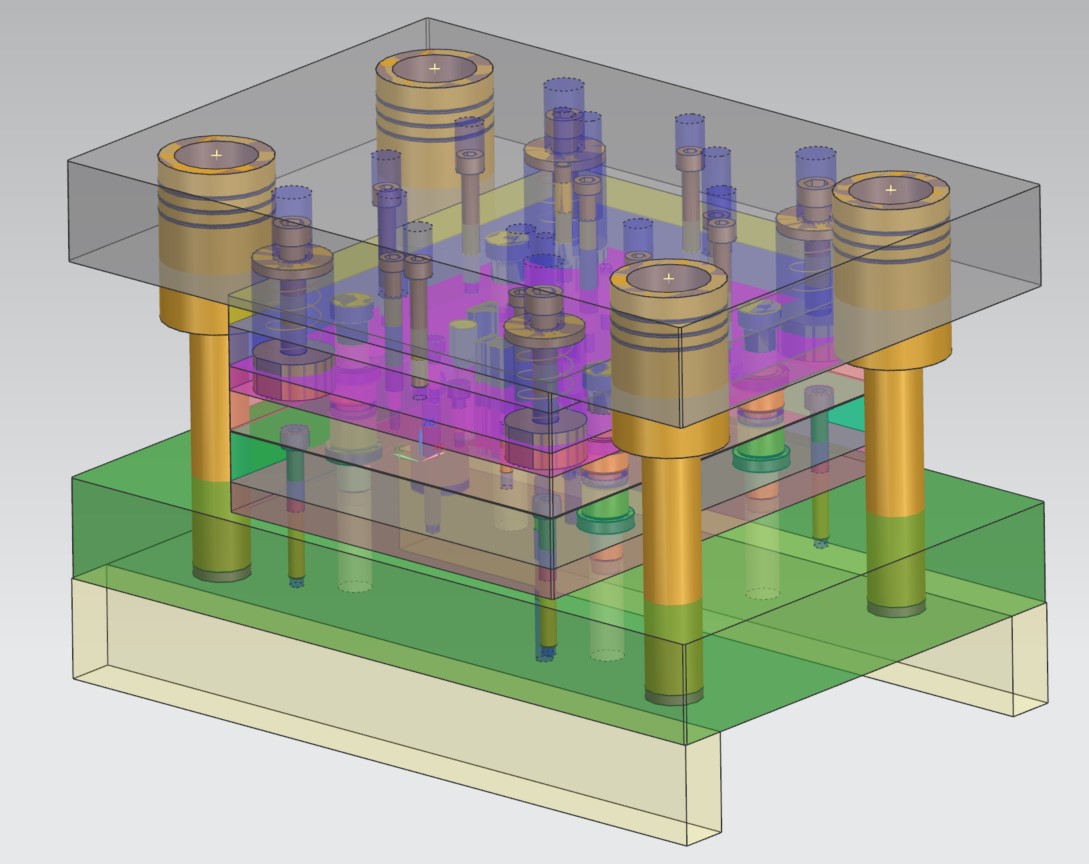The image size is (1089, 864).
Task: Pick the far-right guide bushing center mark
Action: coord(890,189)
